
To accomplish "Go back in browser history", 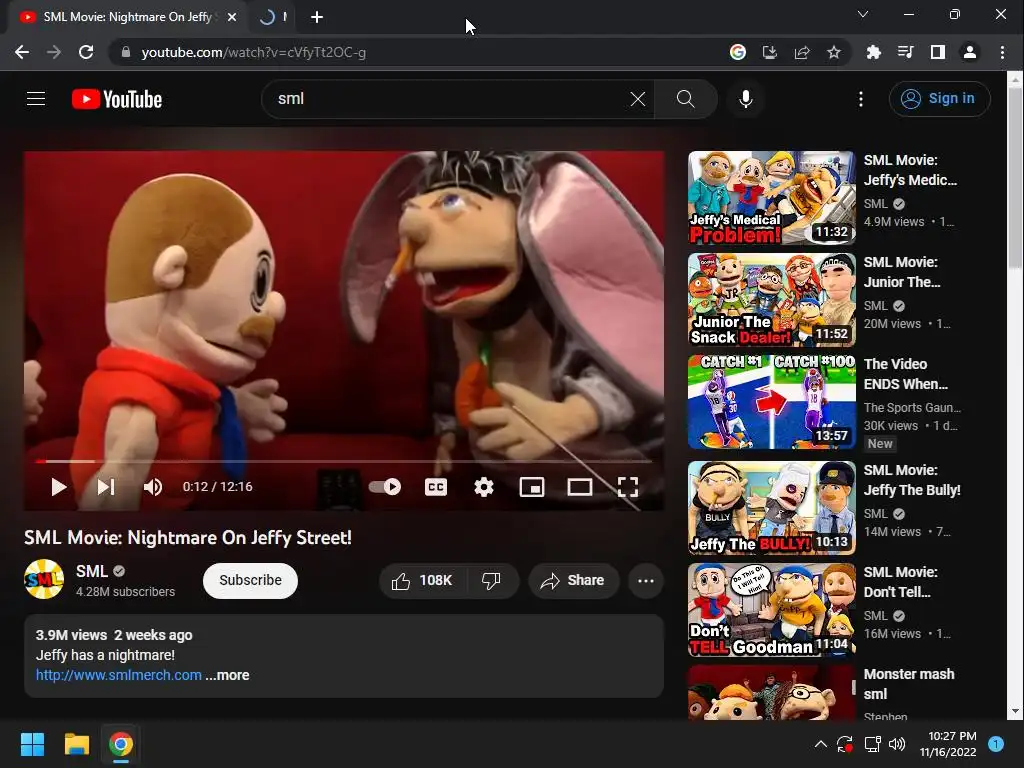I will pos(22,52).
